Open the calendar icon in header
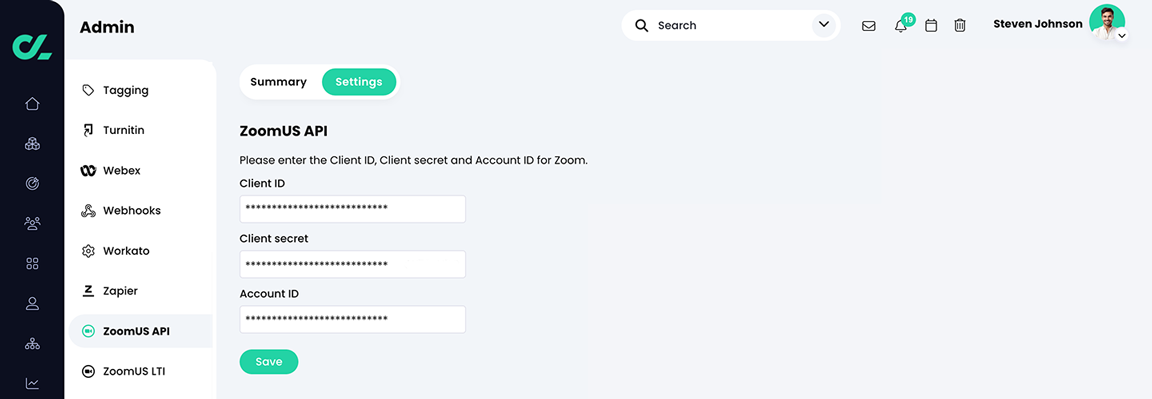This screenshot has height=399, width=1152. 931,26
